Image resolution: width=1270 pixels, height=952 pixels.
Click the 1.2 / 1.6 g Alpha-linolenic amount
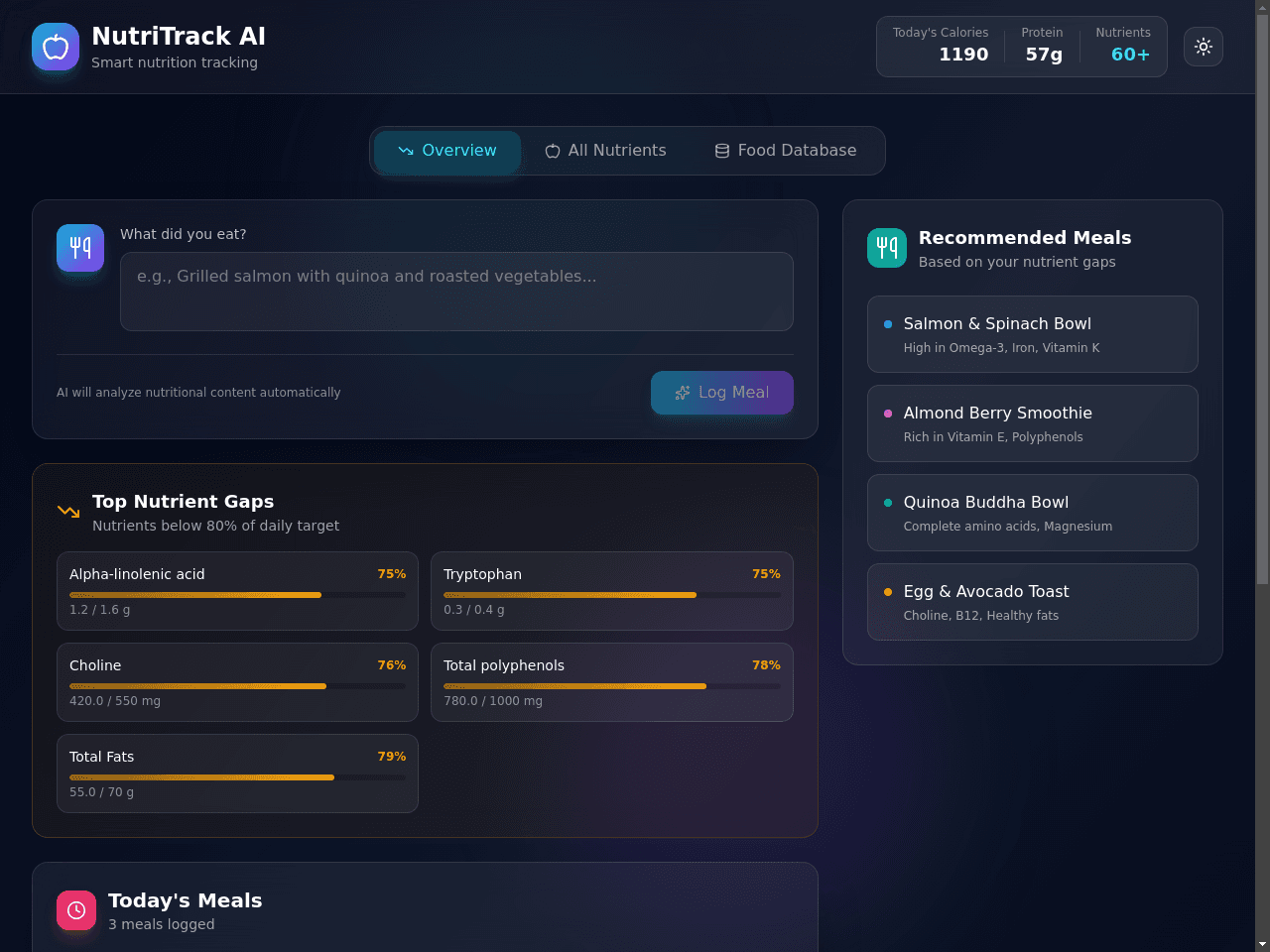pyautogui.click(x=99, y=610)
